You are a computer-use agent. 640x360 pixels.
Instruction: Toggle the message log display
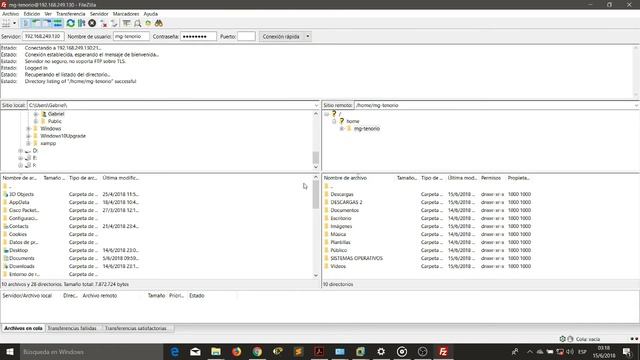pyautogui.click(x=26, y=23)
